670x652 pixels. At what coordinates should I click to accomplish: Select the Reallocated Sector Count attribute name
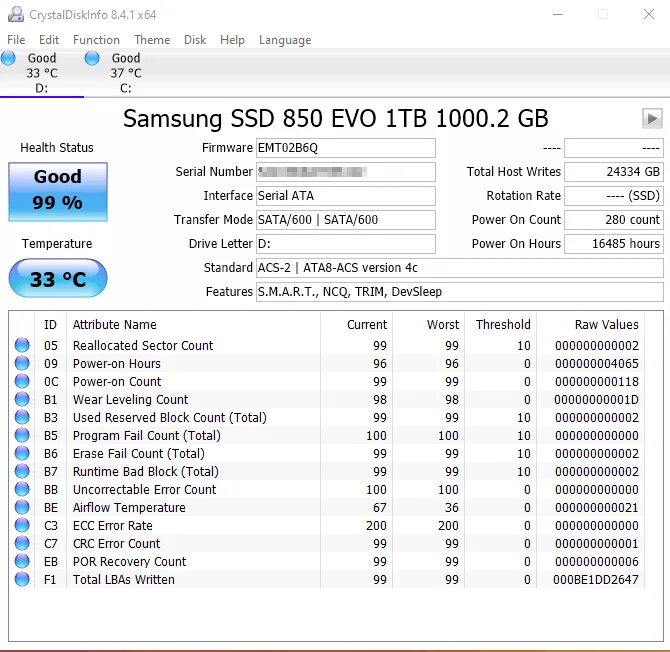(143, 345)
